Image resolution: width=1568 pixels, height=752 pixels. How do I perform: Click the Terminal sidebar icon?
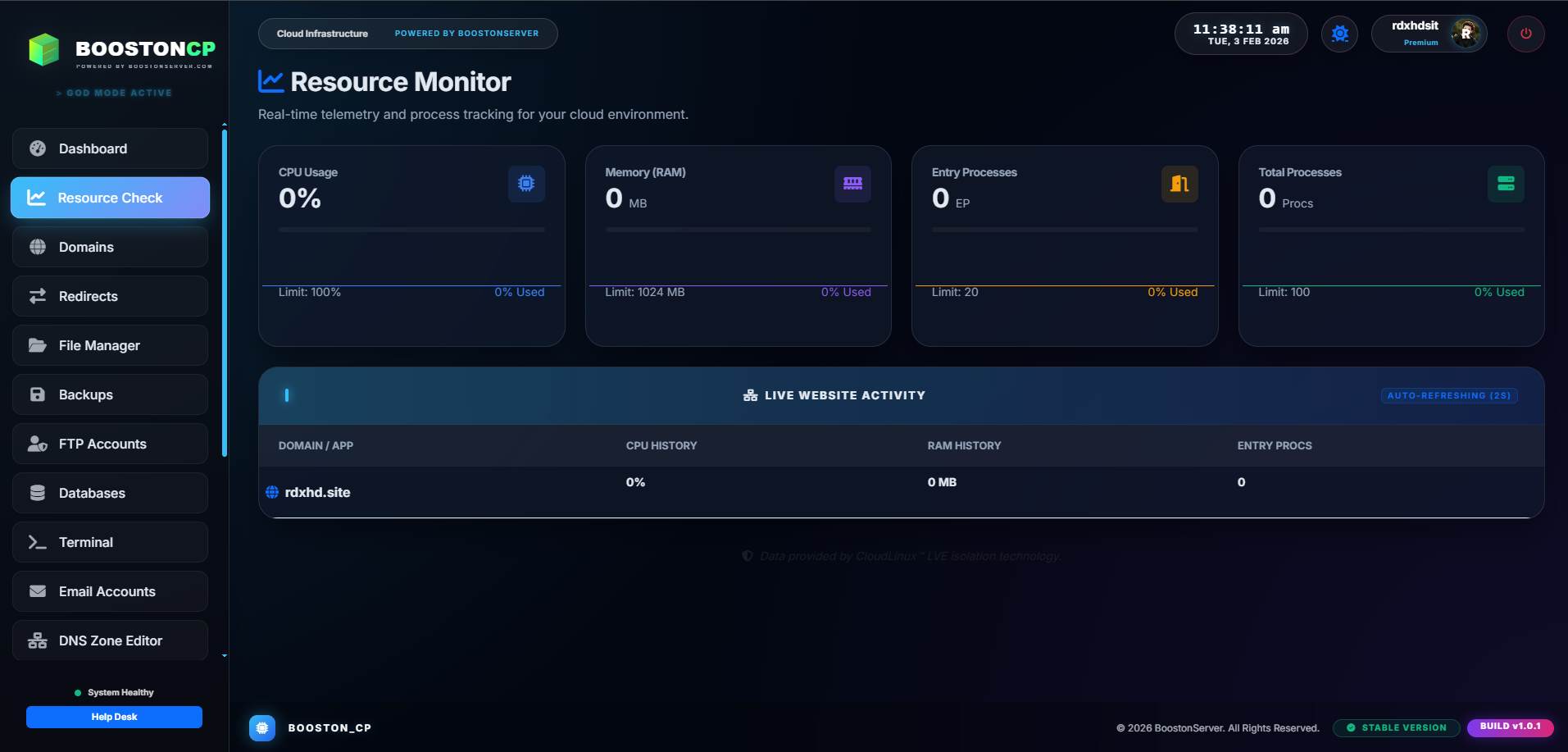click(37, 542)
